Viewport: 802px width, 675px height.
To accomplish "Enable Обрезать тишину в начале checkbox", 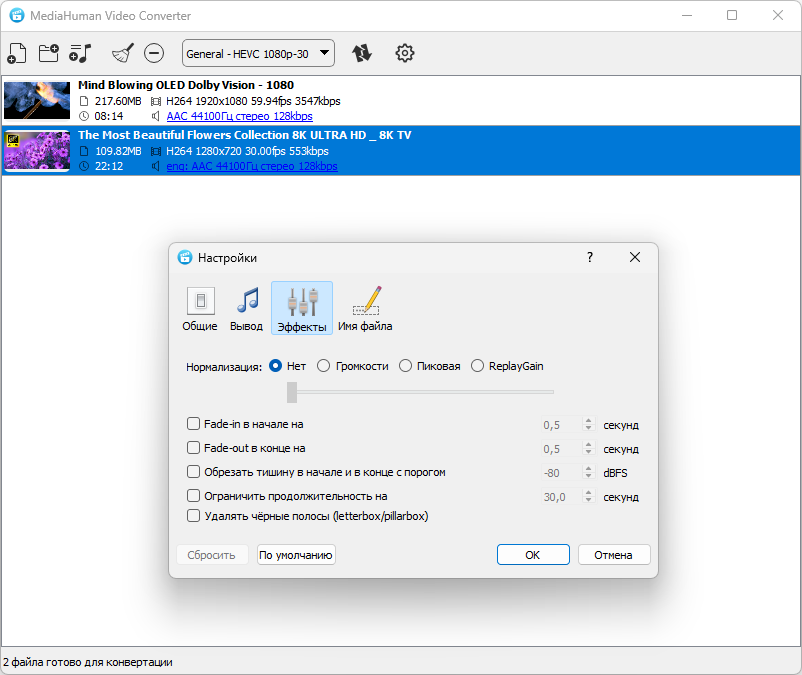I will [x=193, y=471].
